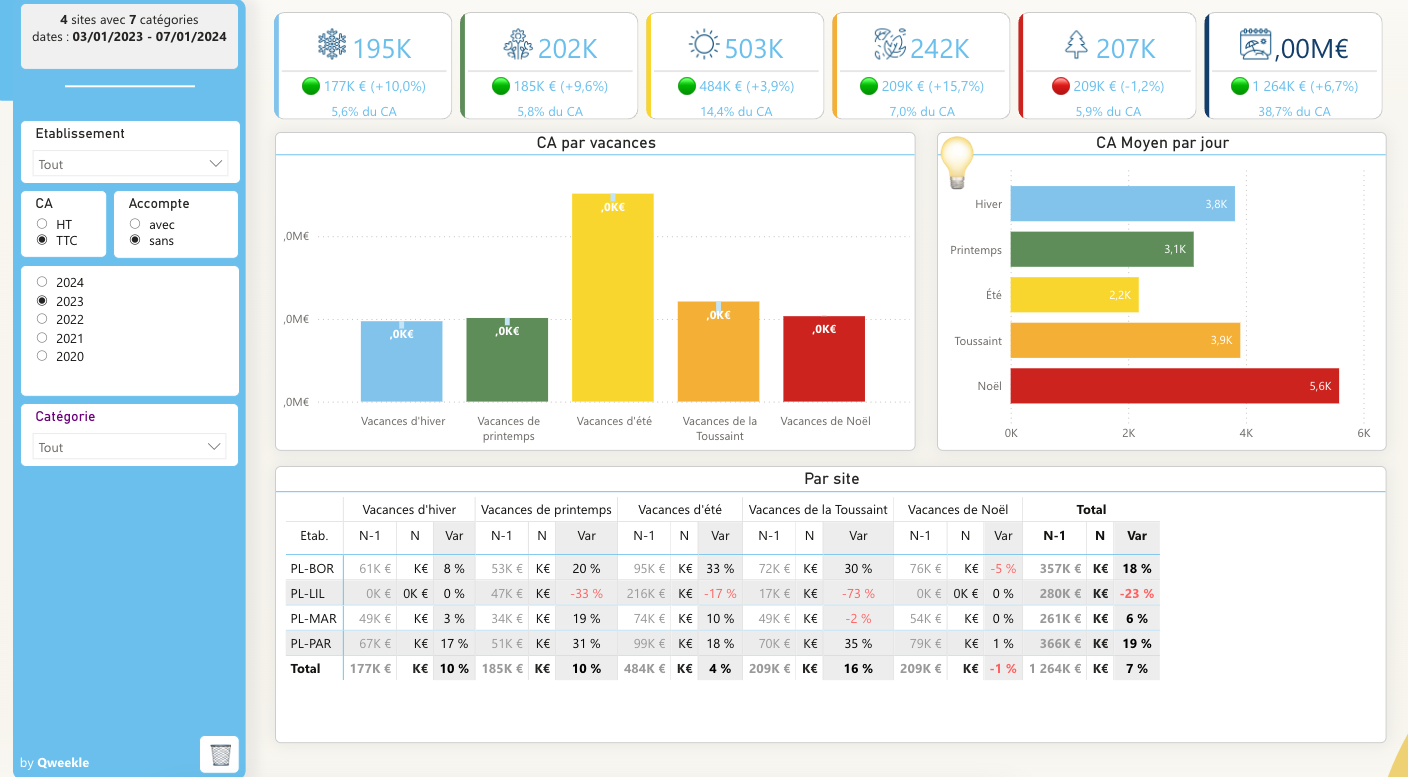Select the HT radio option
The image size is (1408, 777).
(x=42, y=224)
